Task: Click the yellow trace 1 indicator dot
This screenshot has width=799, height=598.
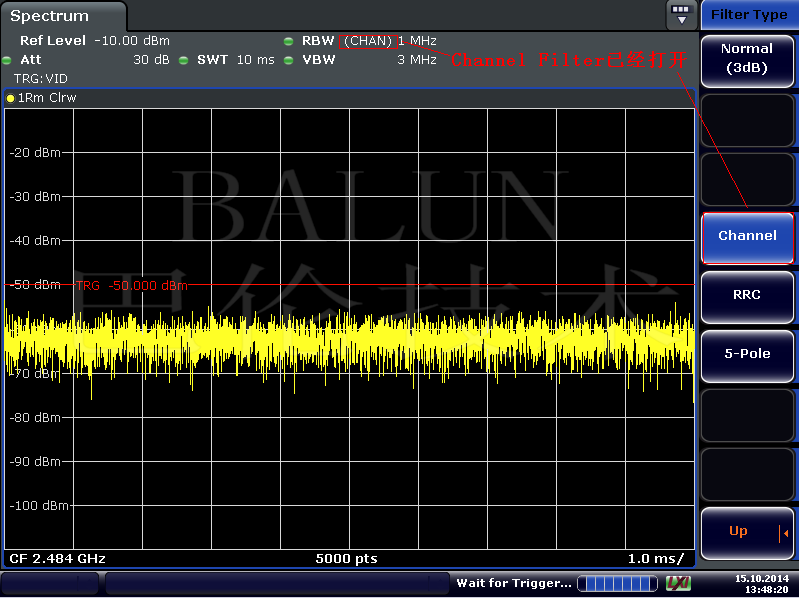Action: [x=10, y=98]
